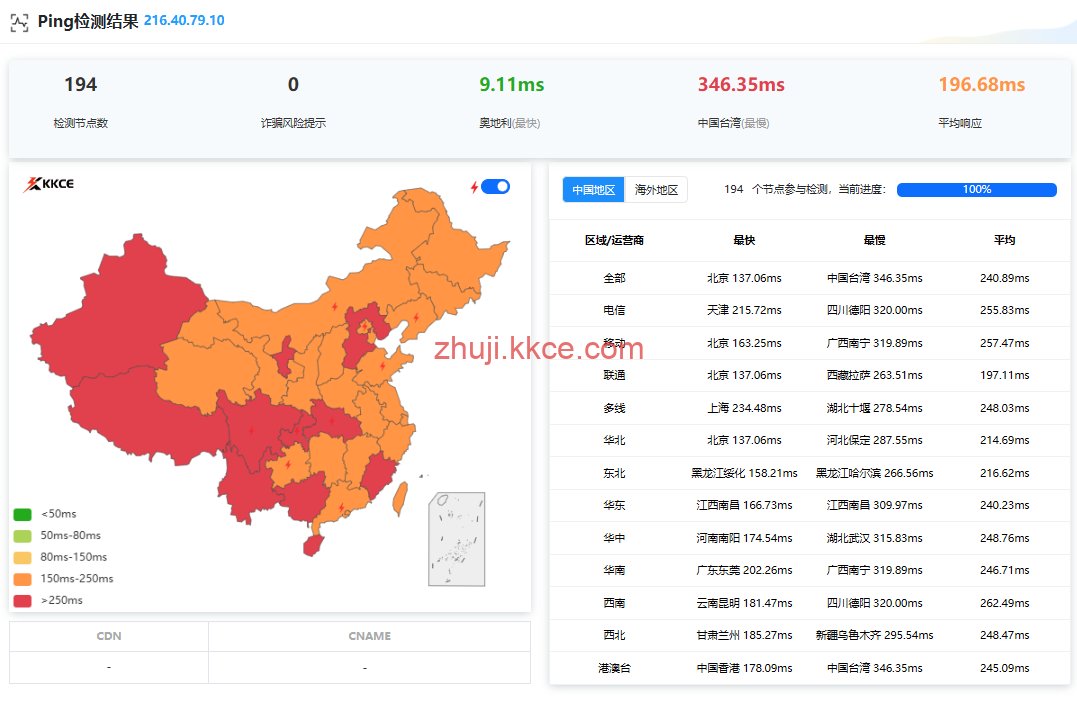The image size is (1077, 702).
Task: Click the green <50ms legend swatch
Action: click(x=22, y=514)
